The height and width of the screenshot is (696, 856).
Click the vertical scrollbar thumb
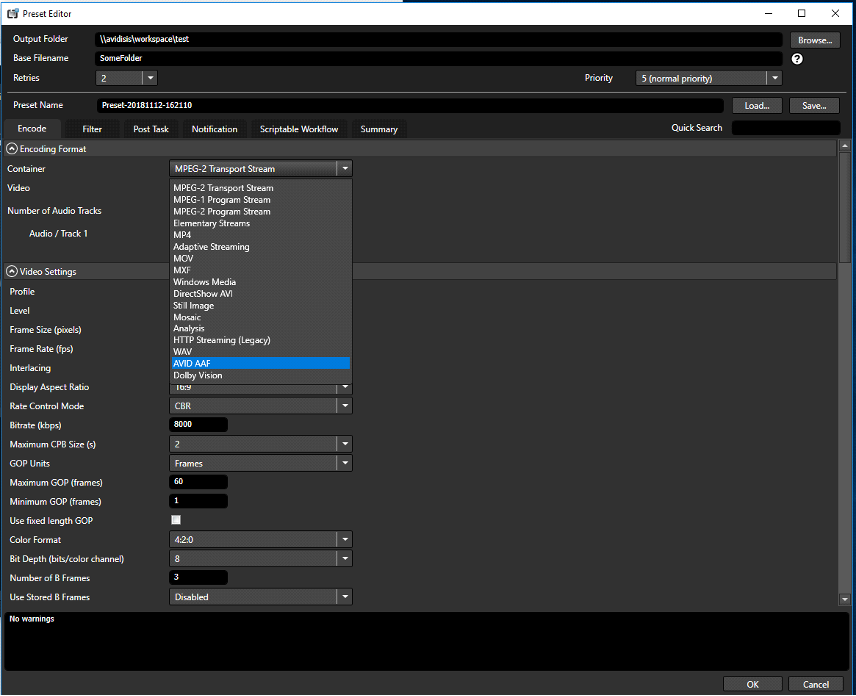[845, 207]
